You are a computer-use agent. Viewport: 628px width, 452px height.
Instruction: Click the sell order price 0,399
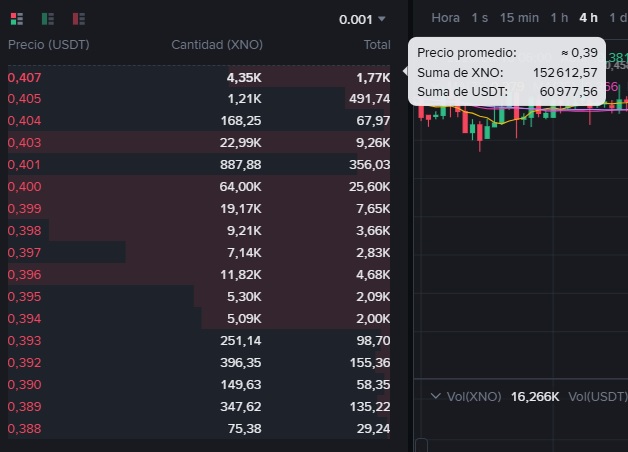[24, 209]
